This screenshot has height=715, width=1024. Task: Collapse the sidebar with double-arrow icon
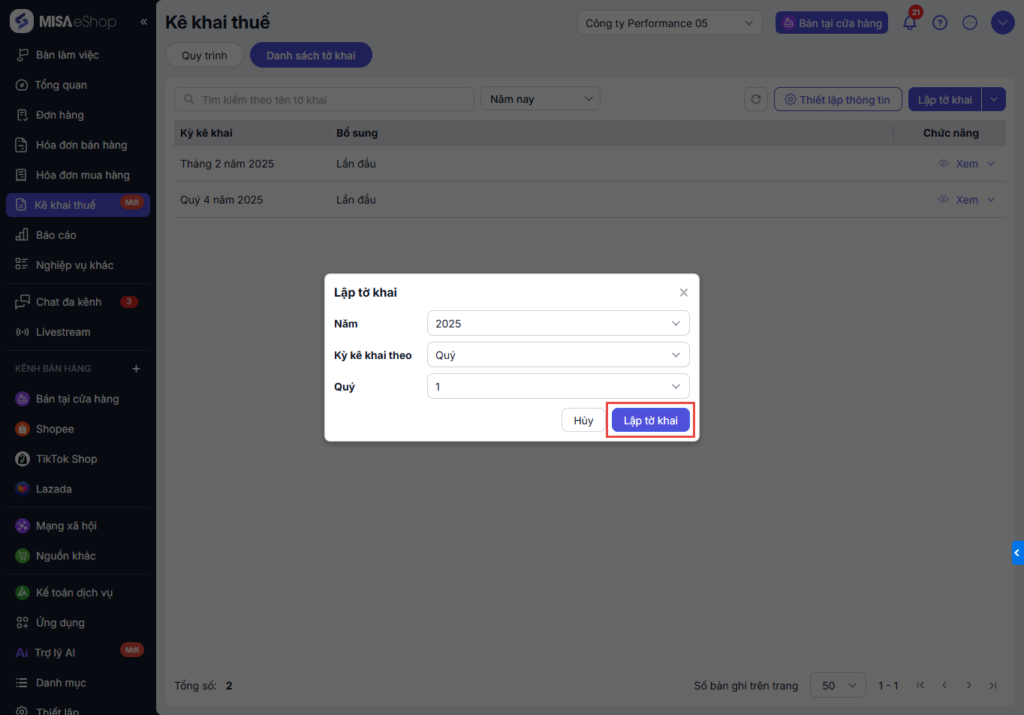coord(144,22)
